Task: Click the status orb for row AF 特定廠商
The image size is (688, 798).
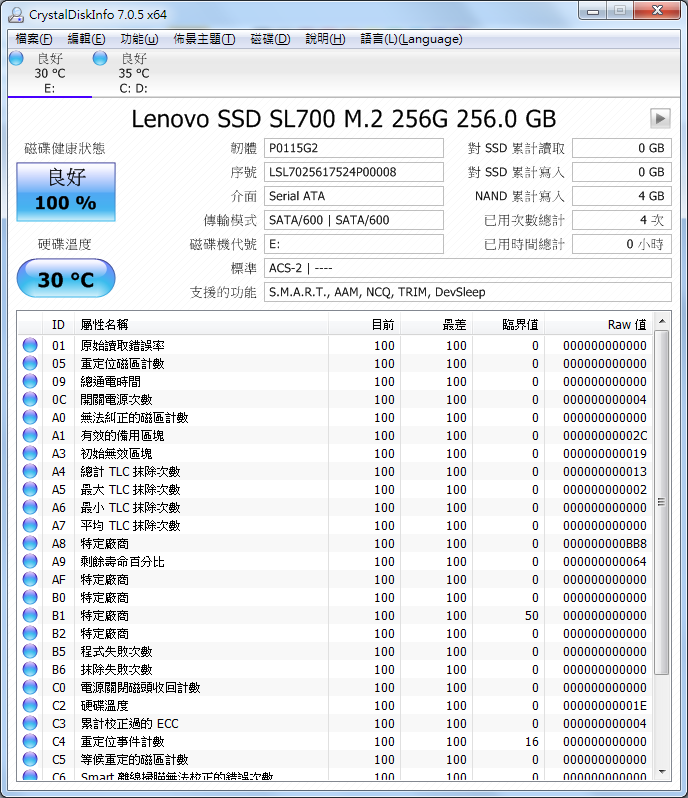Action: coord(30,579)
